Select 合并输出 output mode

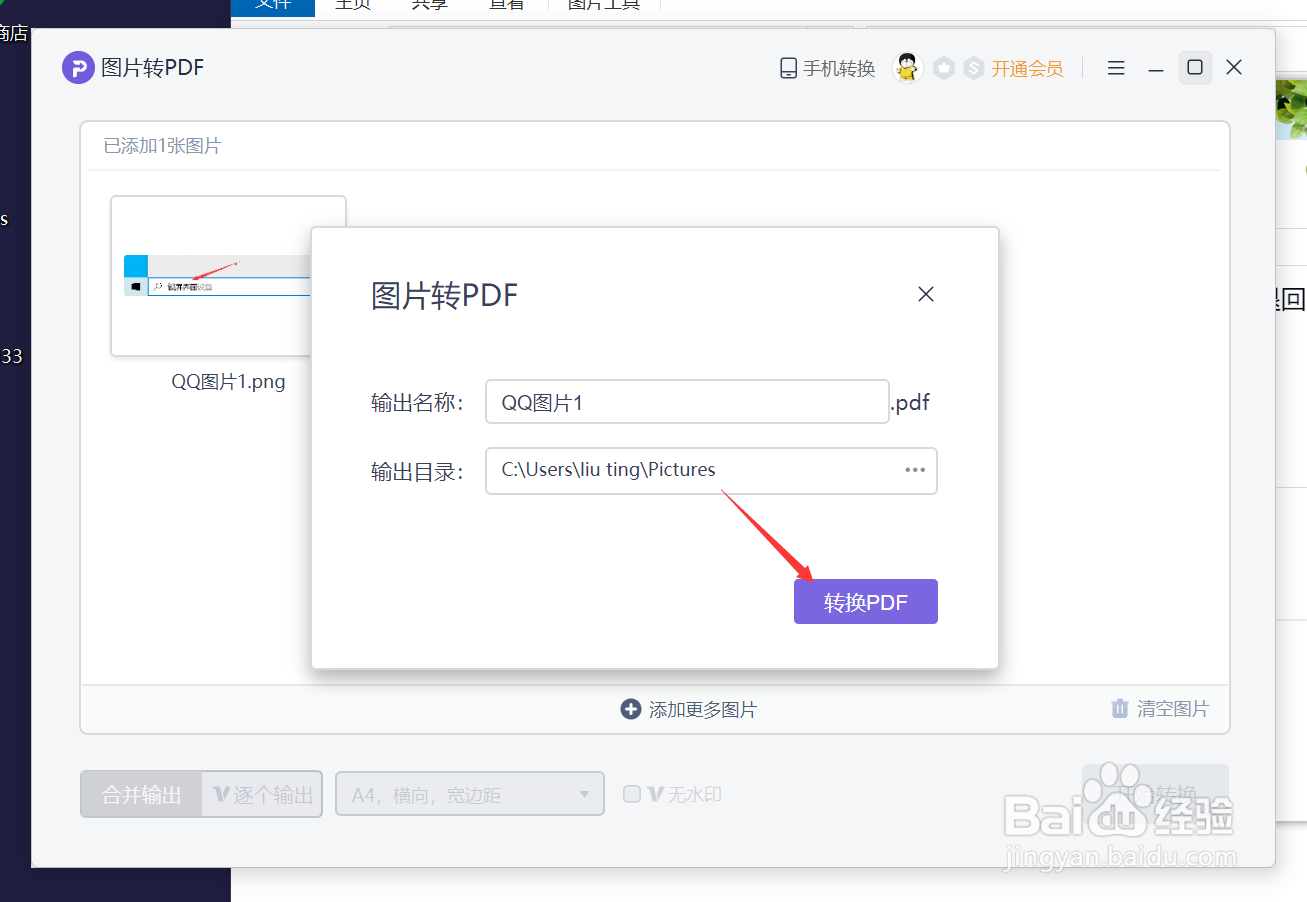[x=141, y=793]
